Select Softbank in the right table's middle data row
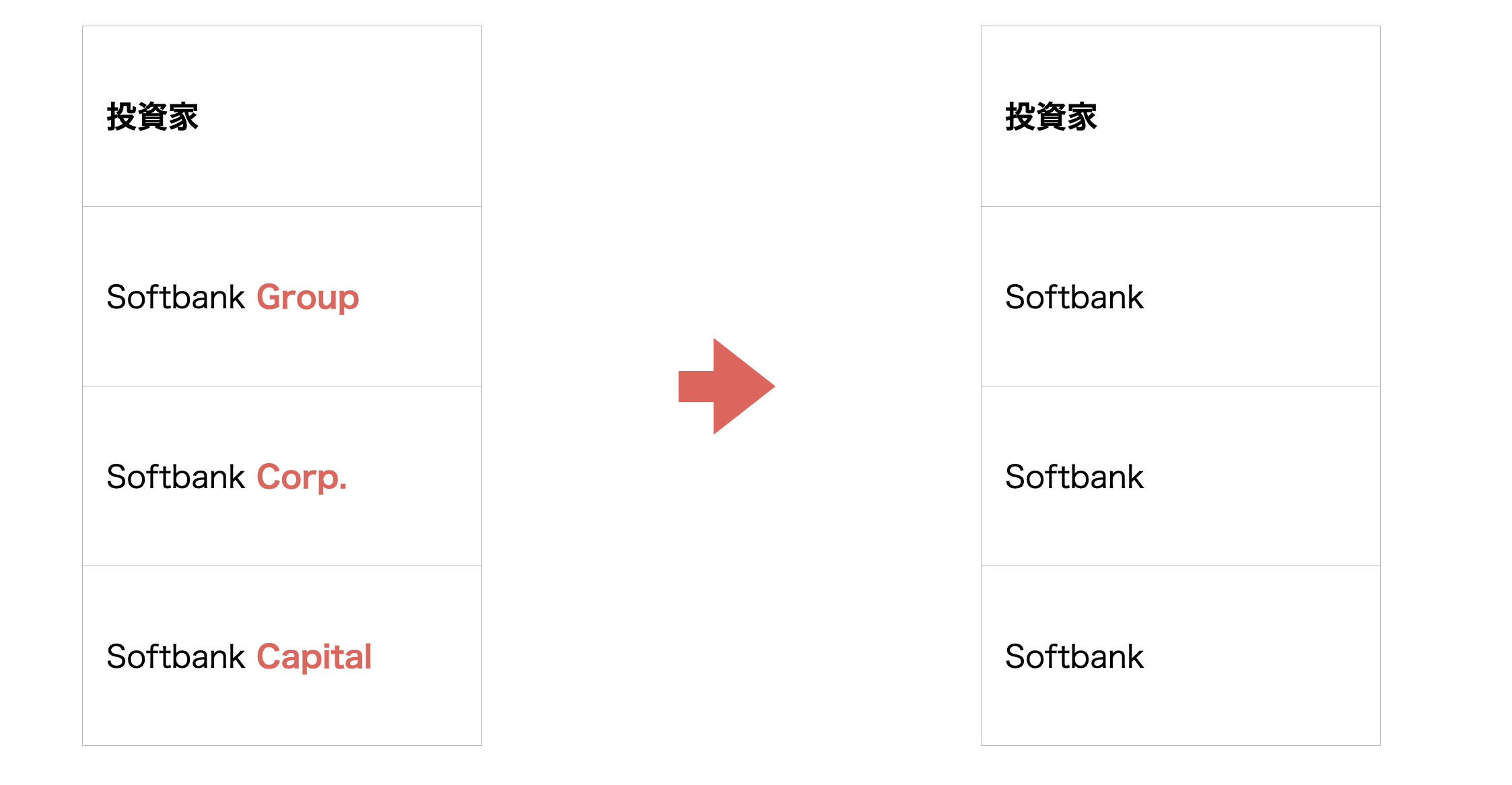The height and width of the screenshot is (785, 1512). pyautogui.click(x=1074, y=477)
